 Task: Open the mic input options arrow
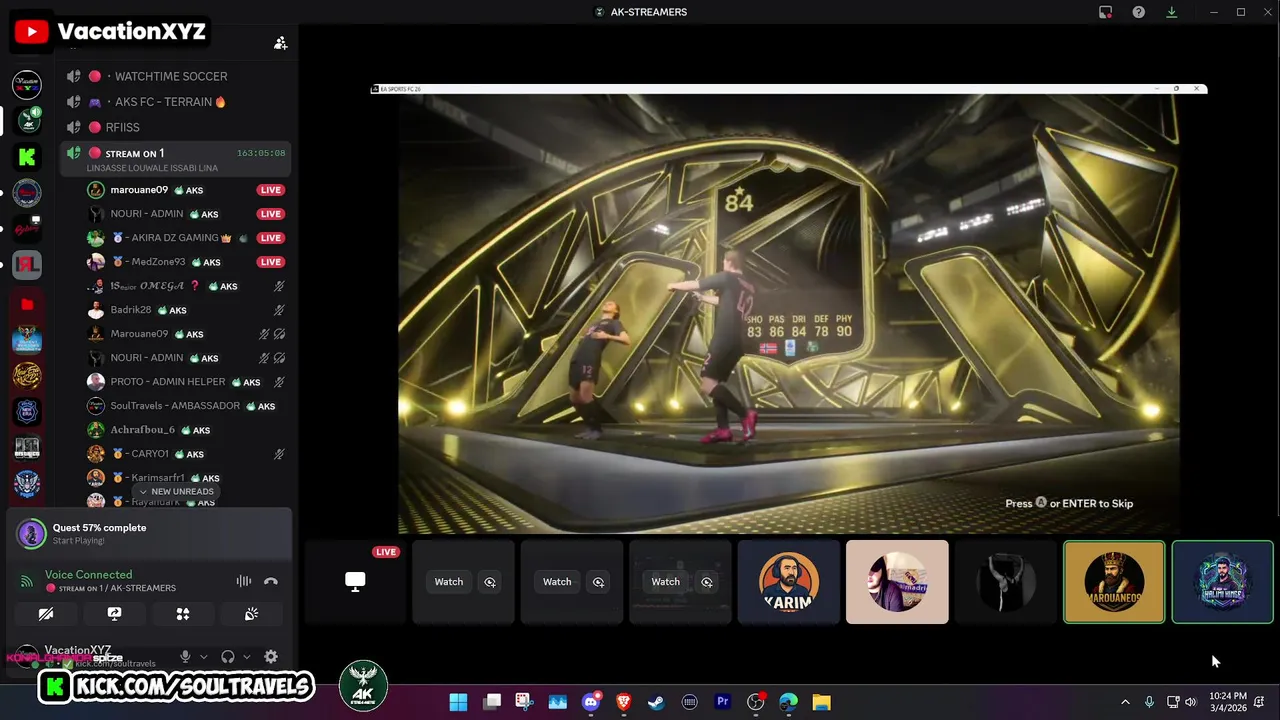(x=204, y=657)
